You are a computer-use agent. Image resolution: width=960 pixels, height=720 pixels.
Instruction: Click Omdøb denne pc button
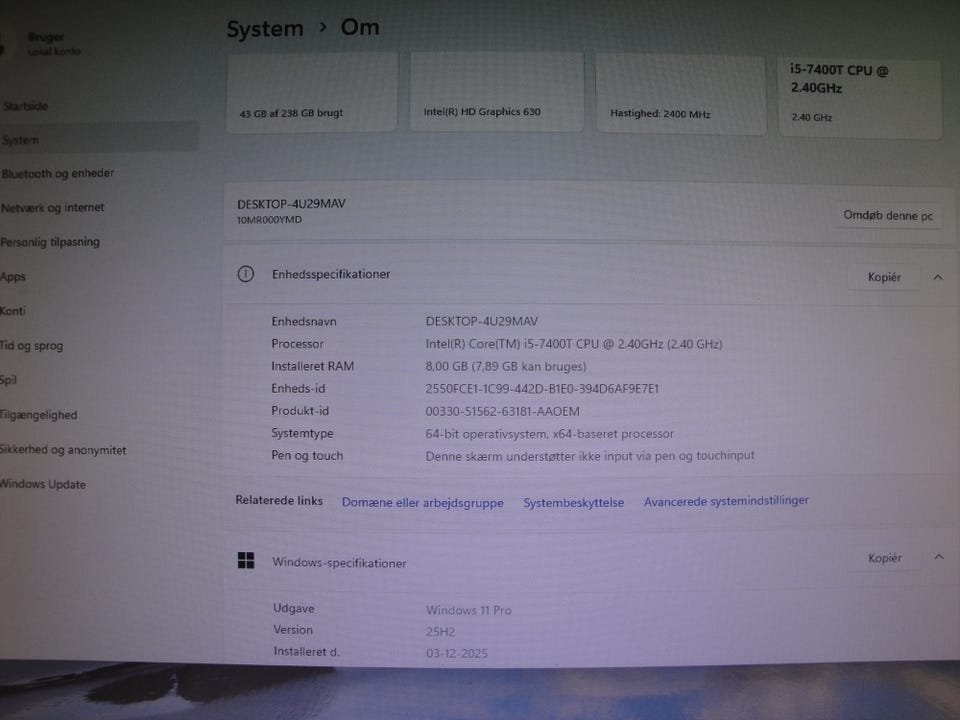click(888, 216)
